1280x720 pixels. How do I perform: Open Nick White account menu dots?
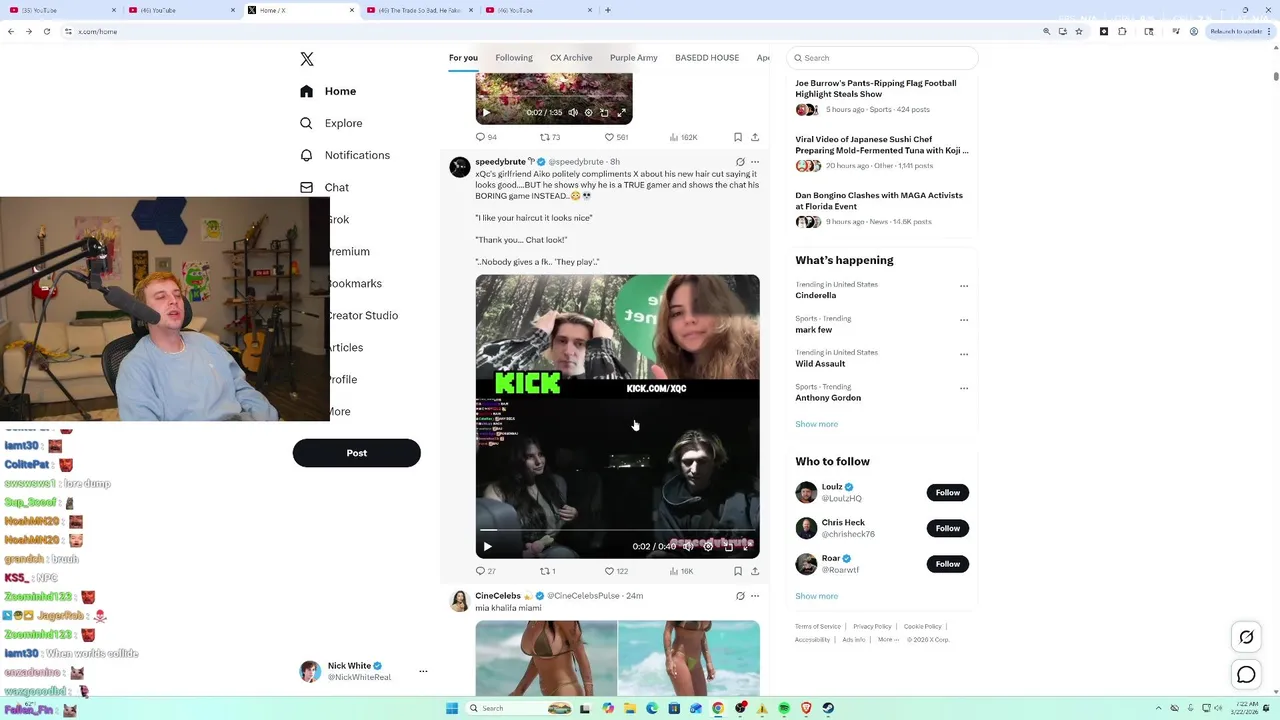tap(423, 671)
